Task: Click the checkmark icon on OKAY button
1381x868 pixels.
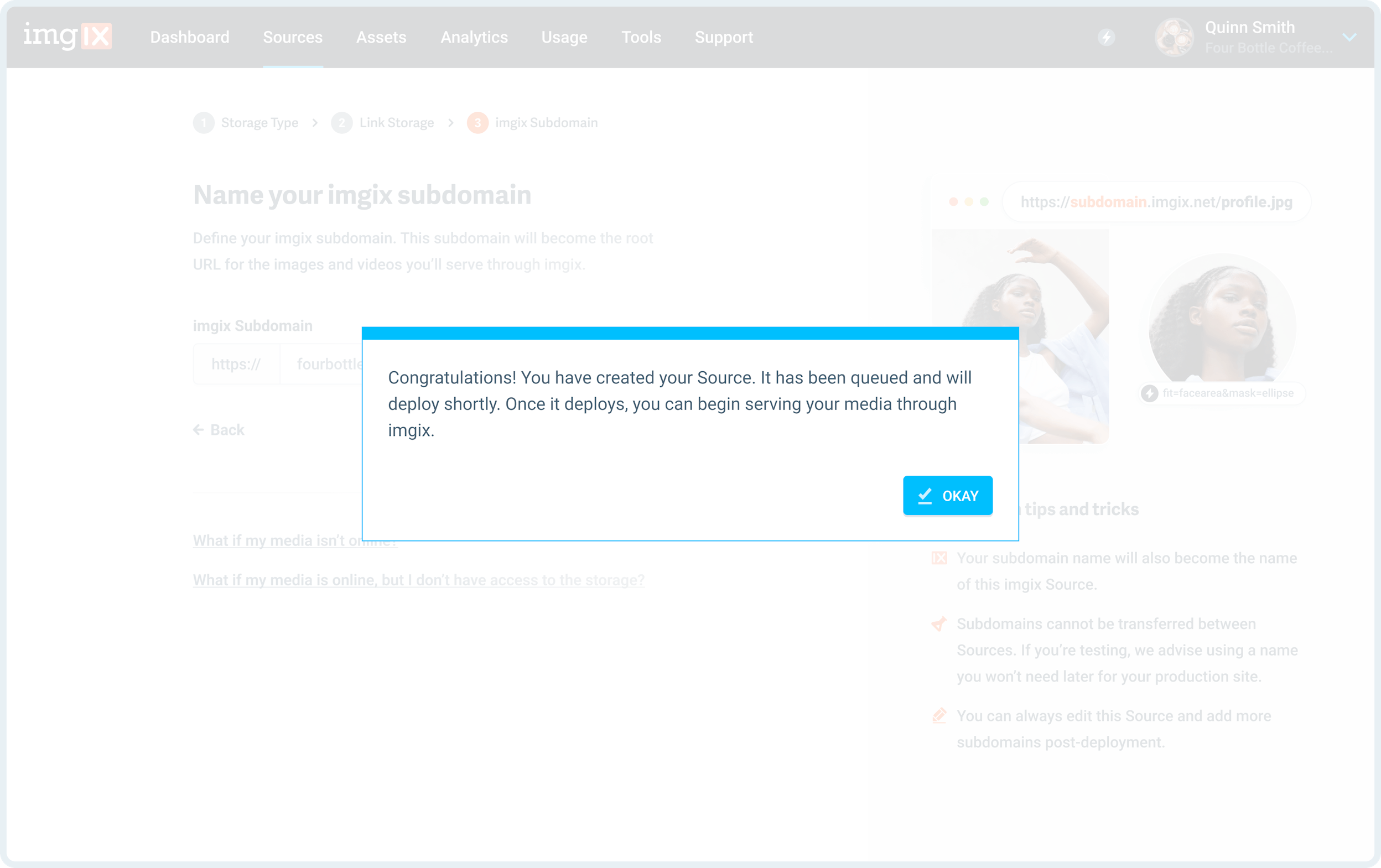Action: click(924, 495)
